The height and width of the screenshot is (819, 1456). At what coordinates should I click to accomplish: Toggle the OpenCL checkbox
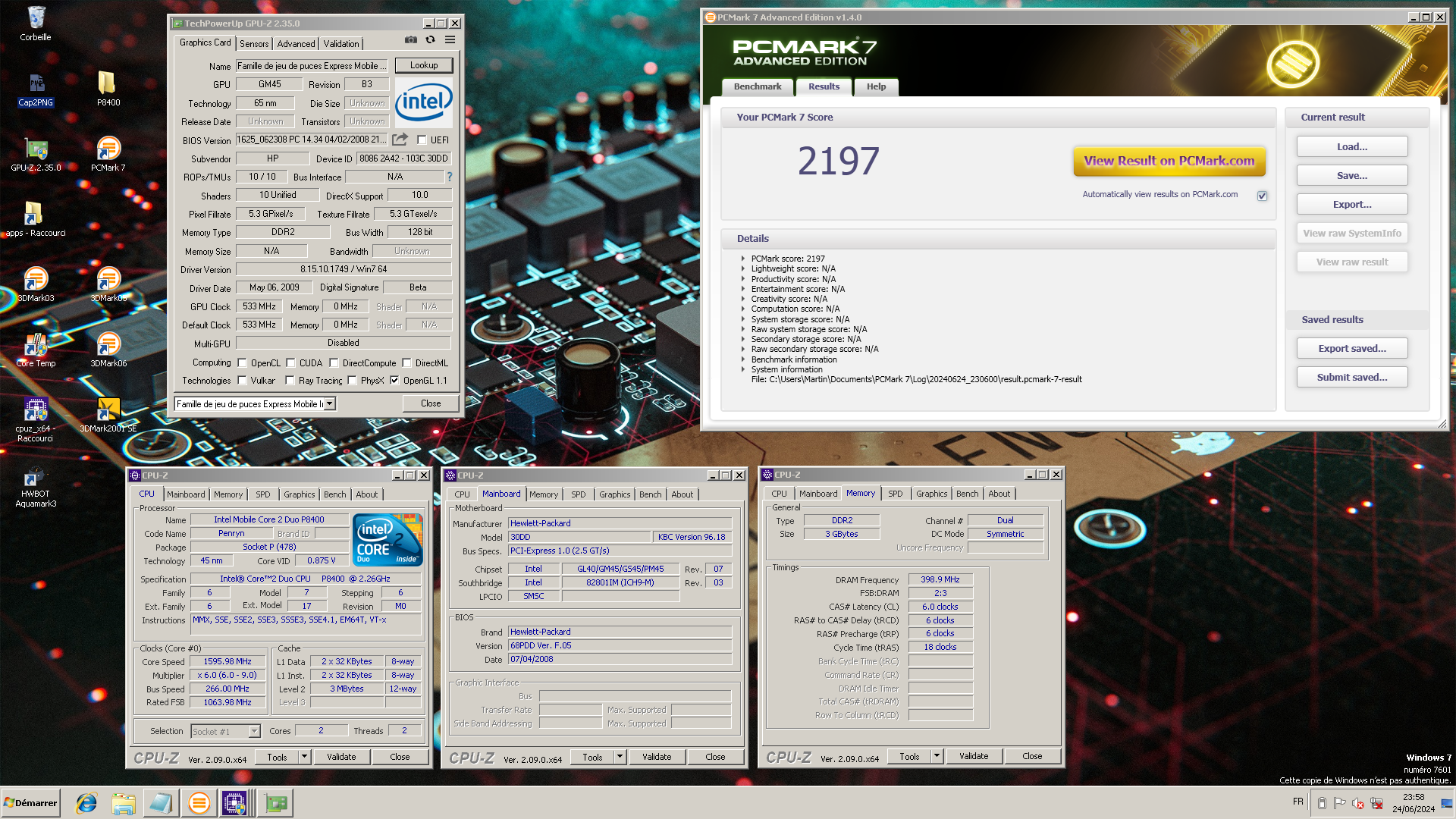(243, 363)
